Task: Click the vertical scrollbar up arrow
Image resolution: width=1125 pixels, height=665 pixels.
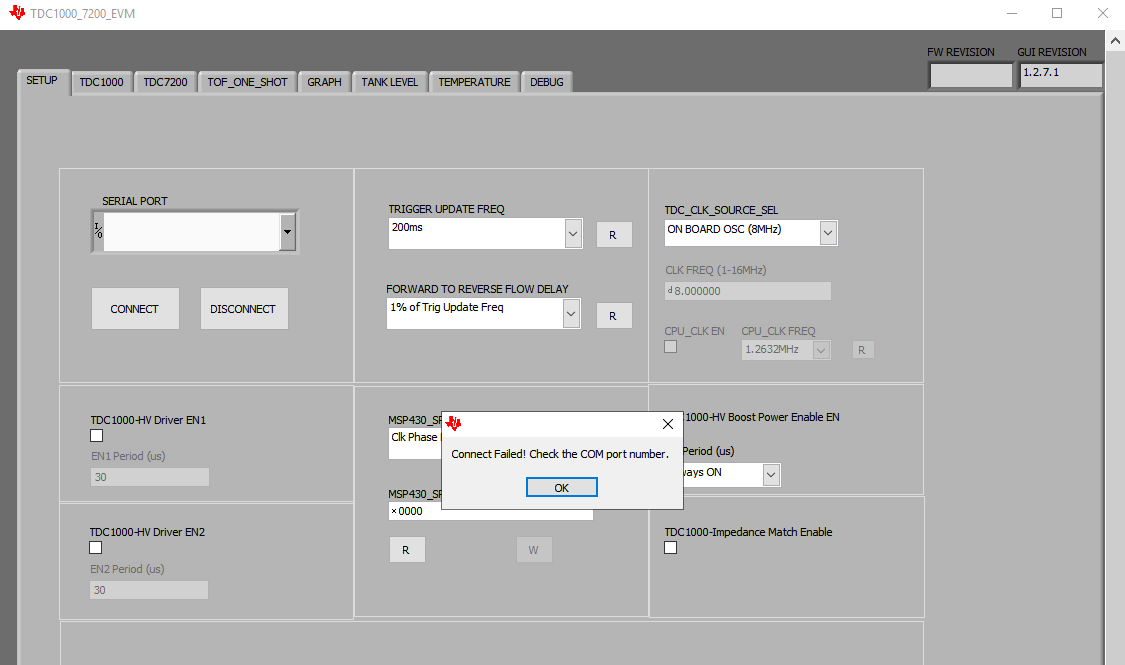Action: tap(1115, 40)
